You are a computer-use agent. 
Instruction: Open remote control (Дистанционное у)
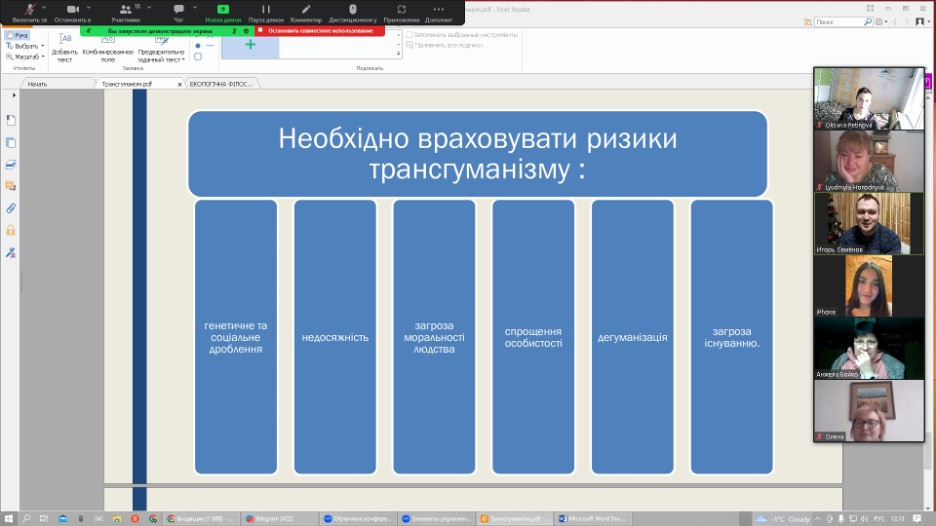point(353,13)
